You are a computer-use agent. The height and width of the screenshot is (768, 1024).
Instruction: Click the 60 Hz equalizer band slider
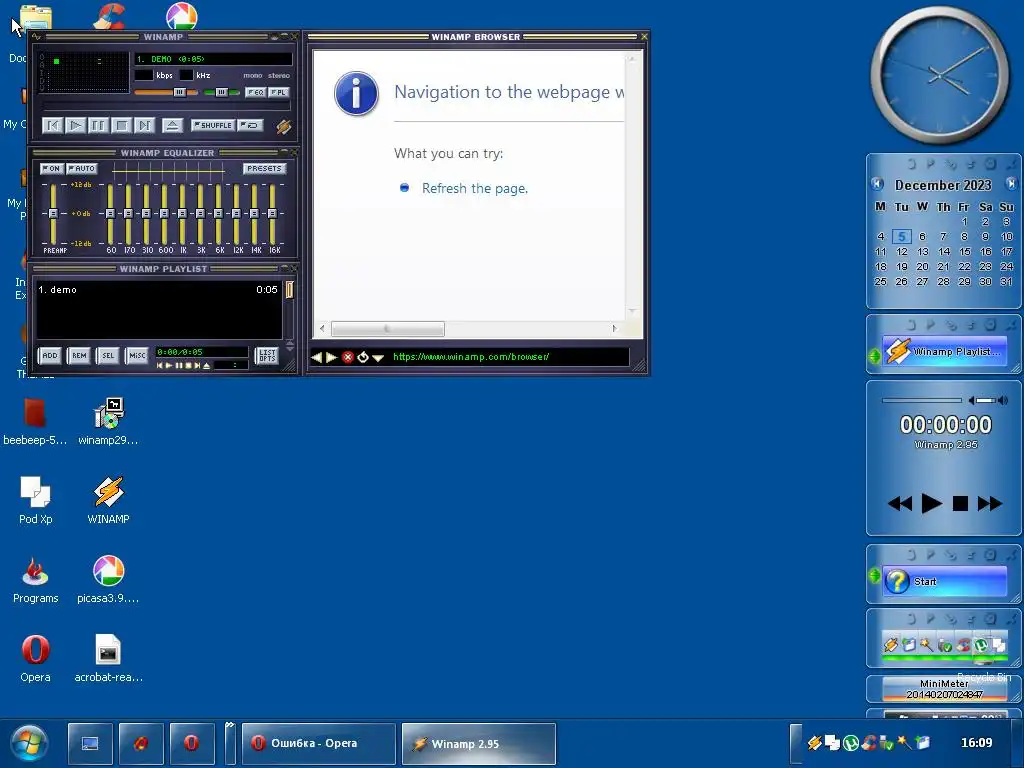tap(110, 214)
